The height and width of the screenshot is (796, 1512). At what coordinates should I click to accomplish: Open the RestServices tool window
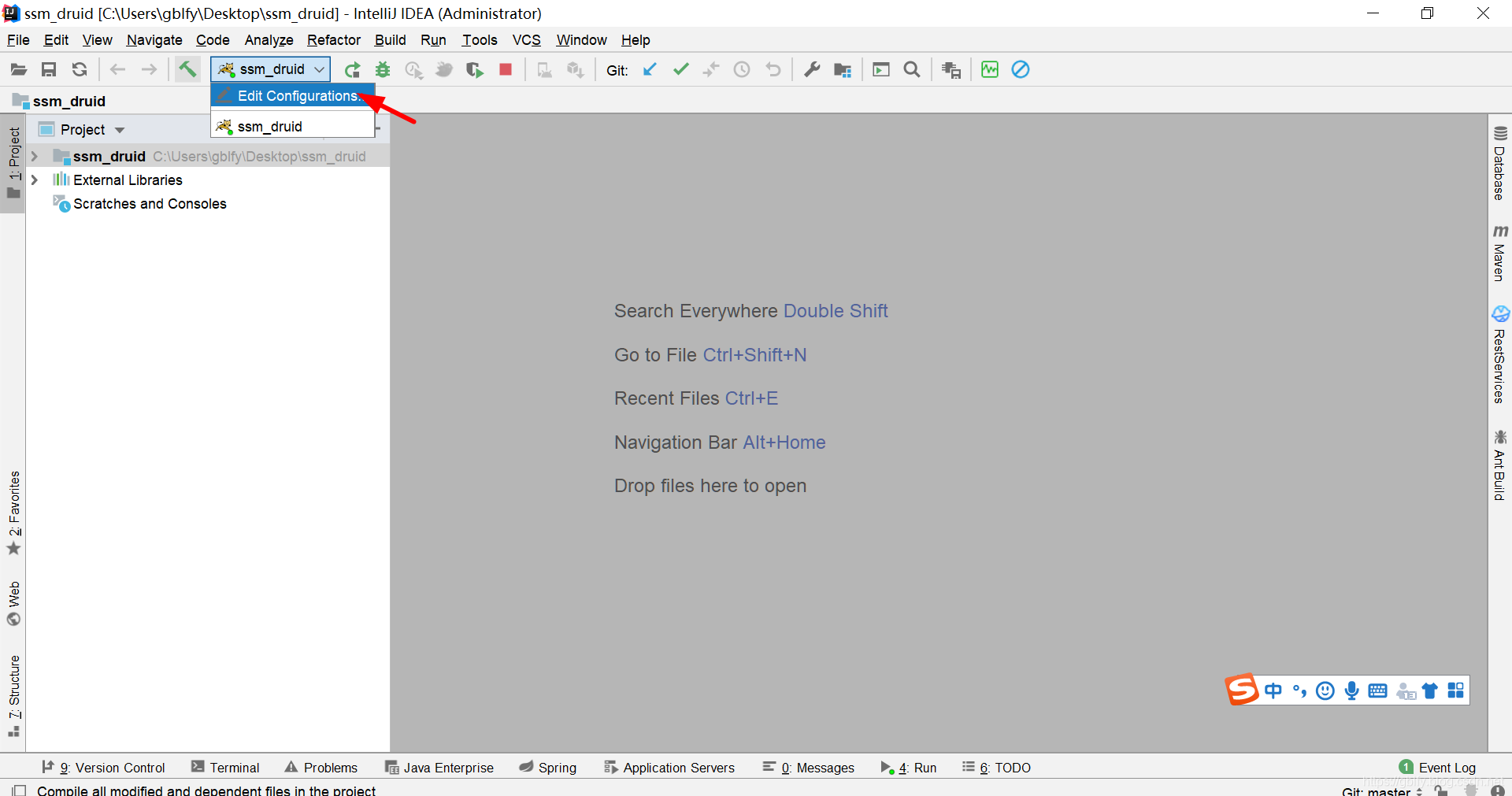coord(1500,355)
